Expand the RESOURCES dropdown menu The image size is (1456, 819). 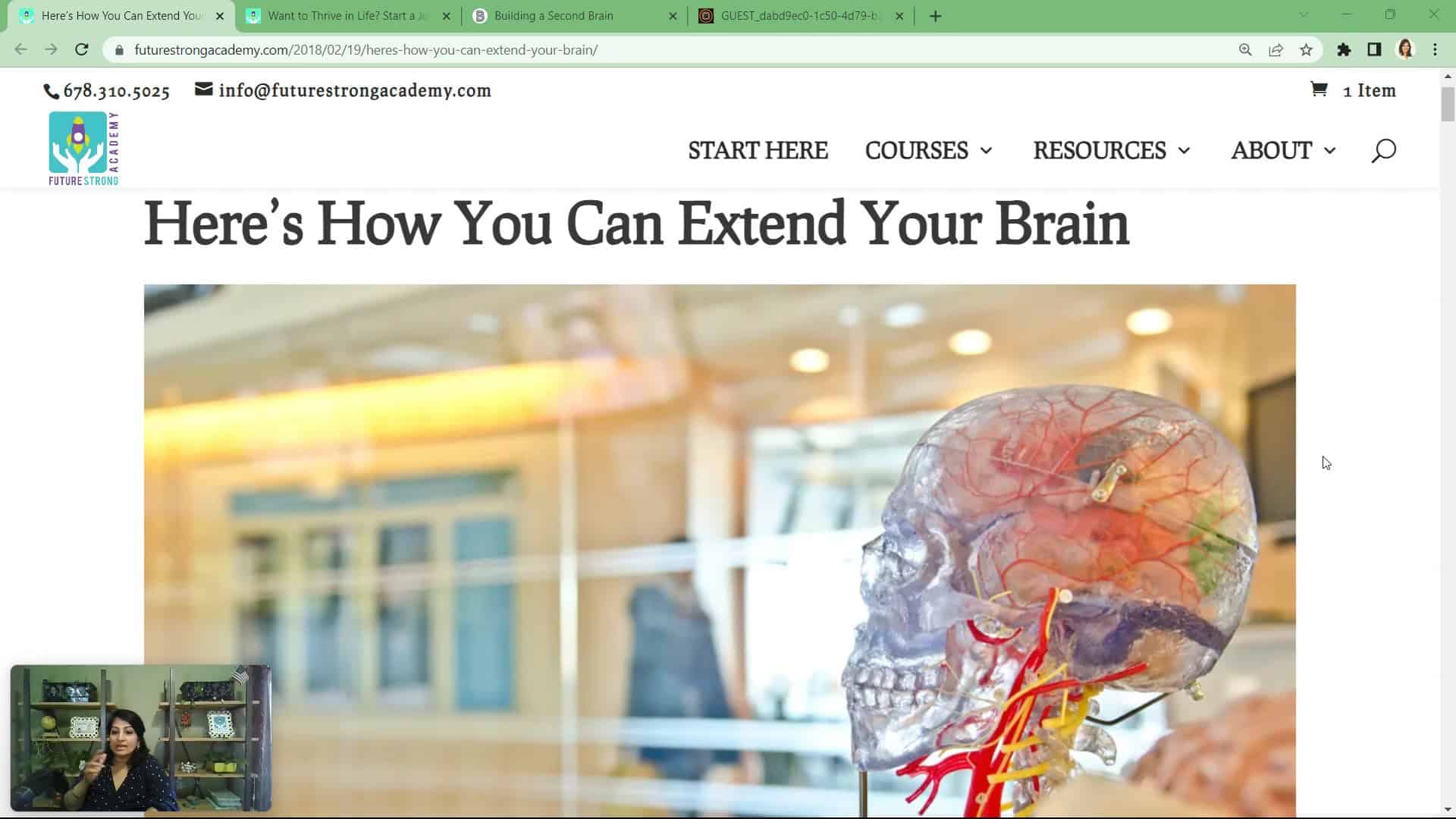1111,151
